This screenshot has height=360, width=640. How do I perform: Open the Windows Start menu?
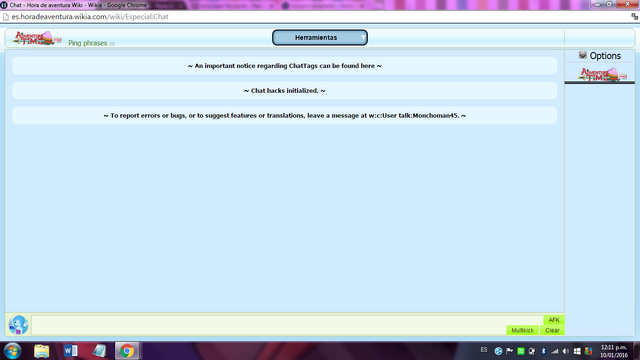[13, 351]
